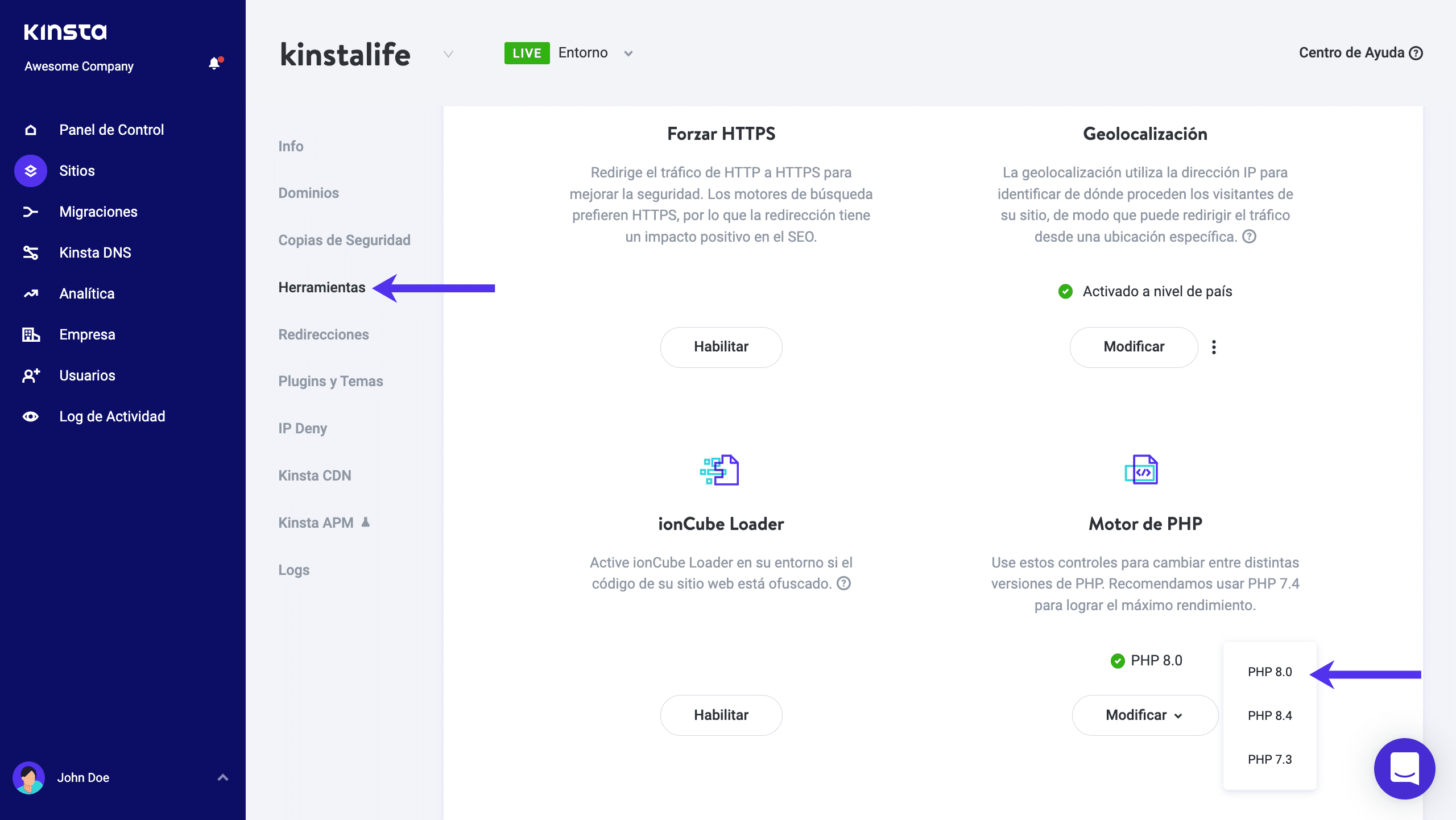Open Centro de Ayuda link
This screenshot has height=820, width=1456.
click(x=1360, y=53)
